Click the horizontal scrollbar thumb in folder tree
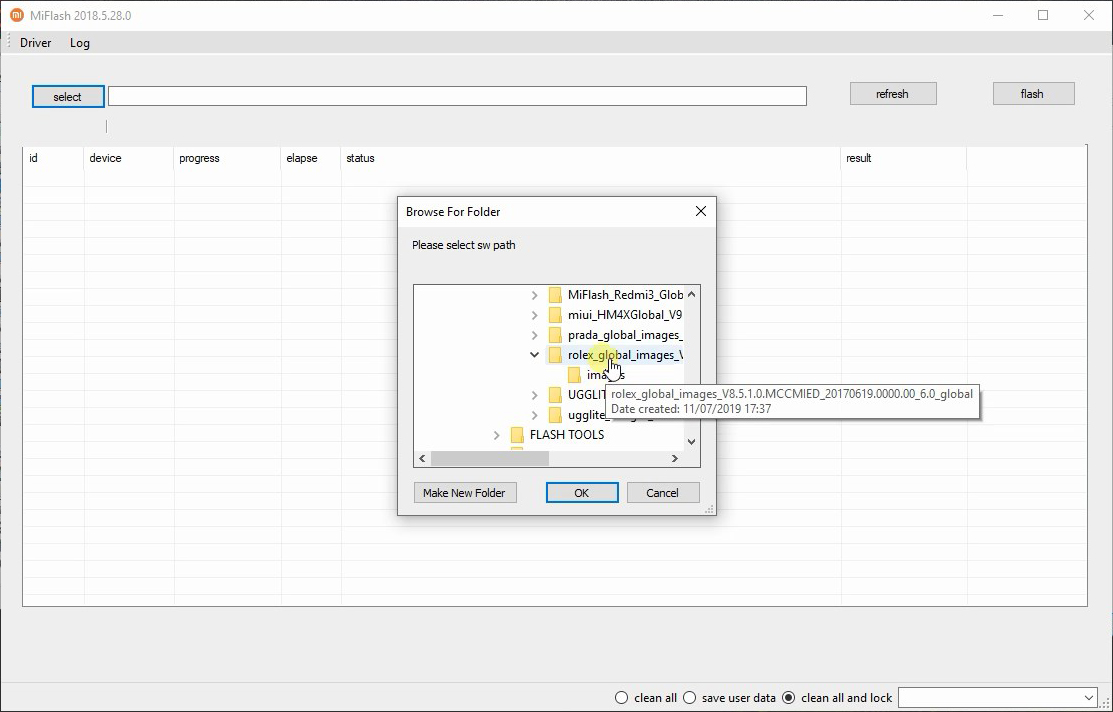 click(x=490, y=459)
